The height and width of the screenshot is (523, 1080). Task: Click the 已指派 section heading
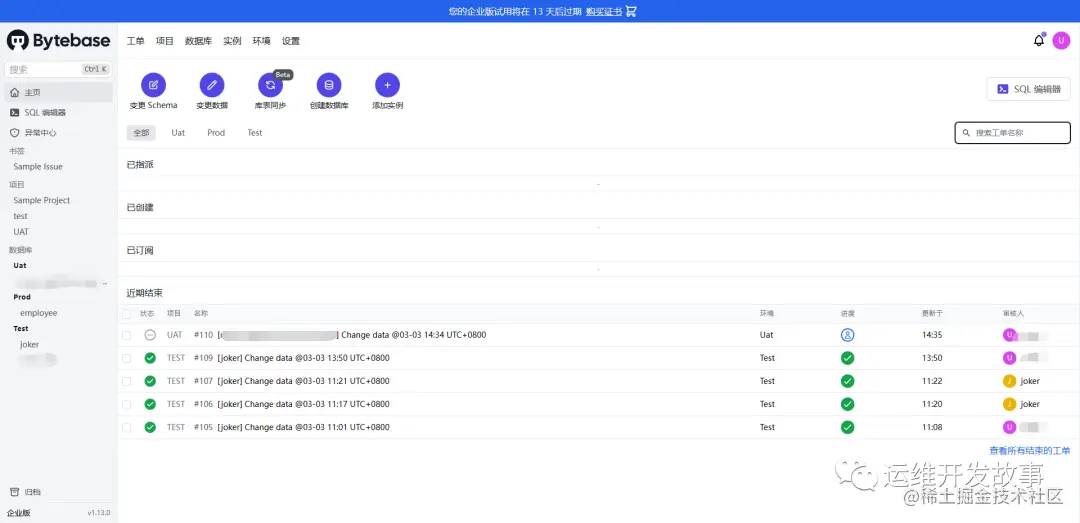(140, 164)
